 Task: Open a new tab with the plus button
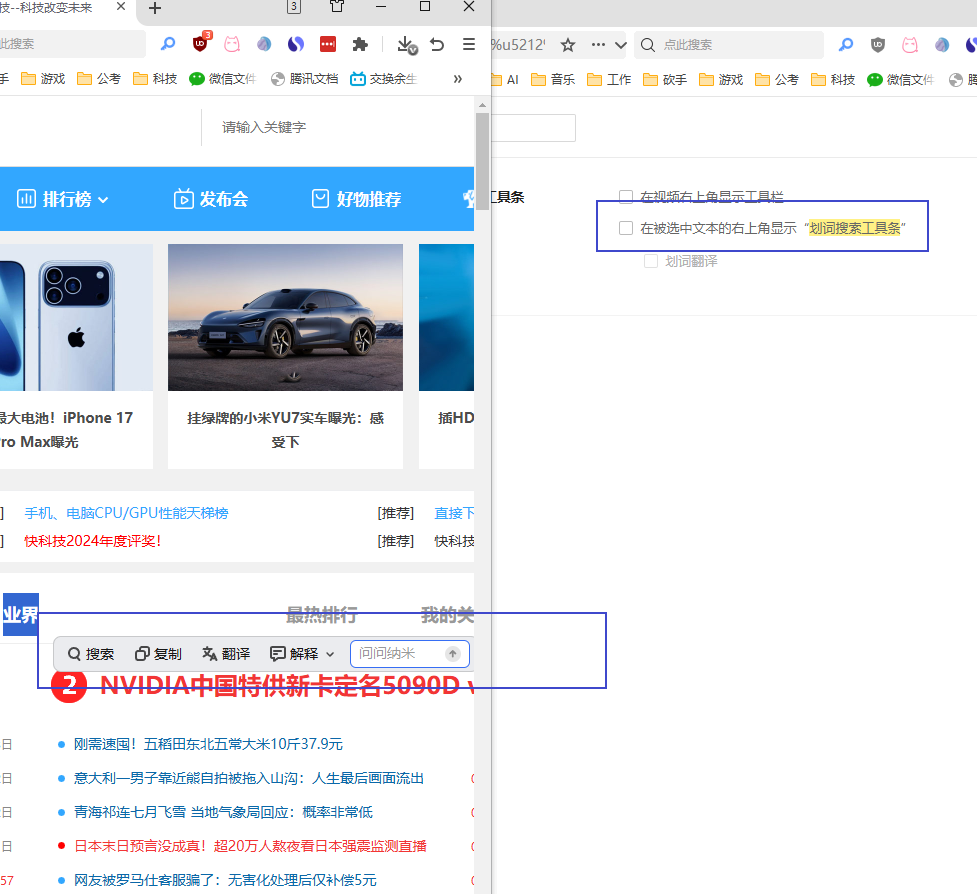155,8
